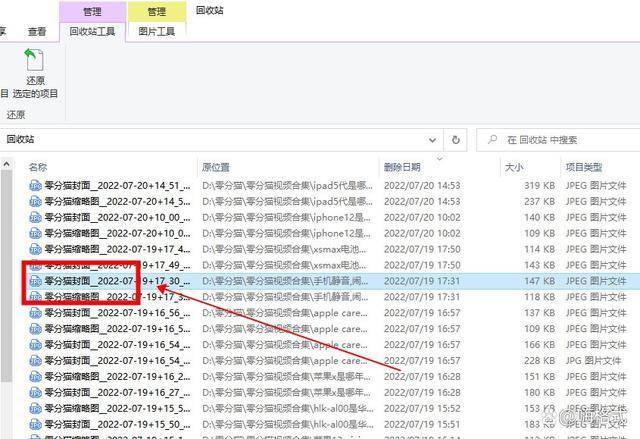Switch to the 查看 ribbon tab
Viewport: 640px width, 439px height.
pyautogui.click(x=37, y=31)
